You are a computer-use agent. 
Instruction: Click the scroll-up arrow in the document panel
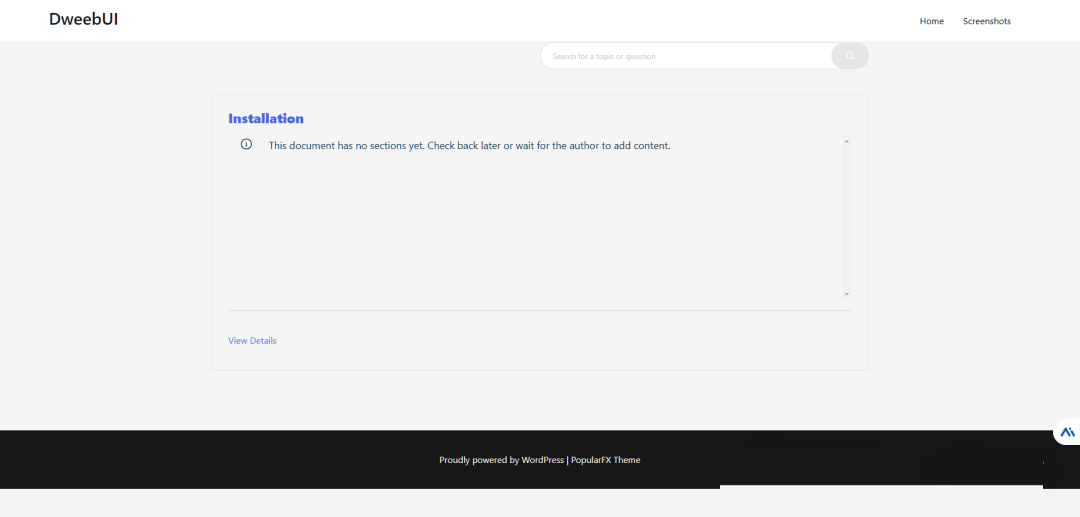(847, 142)
